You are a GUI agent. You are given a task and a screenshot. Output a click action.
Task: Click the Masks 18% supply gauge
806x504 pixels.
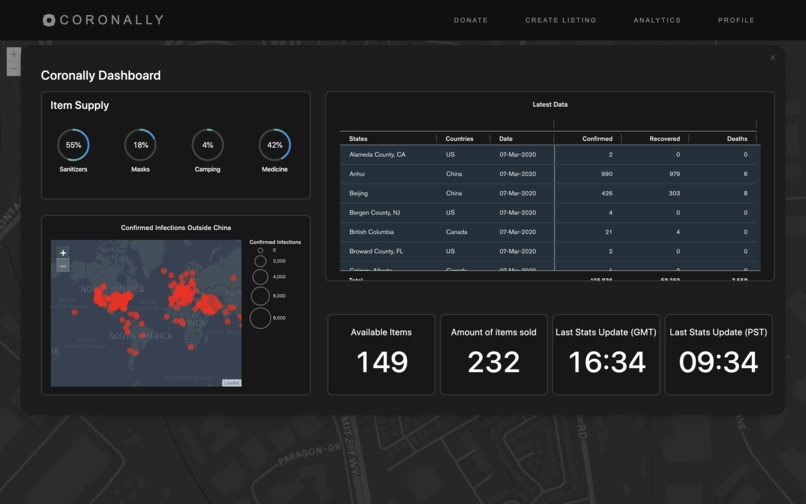point(140,145)
